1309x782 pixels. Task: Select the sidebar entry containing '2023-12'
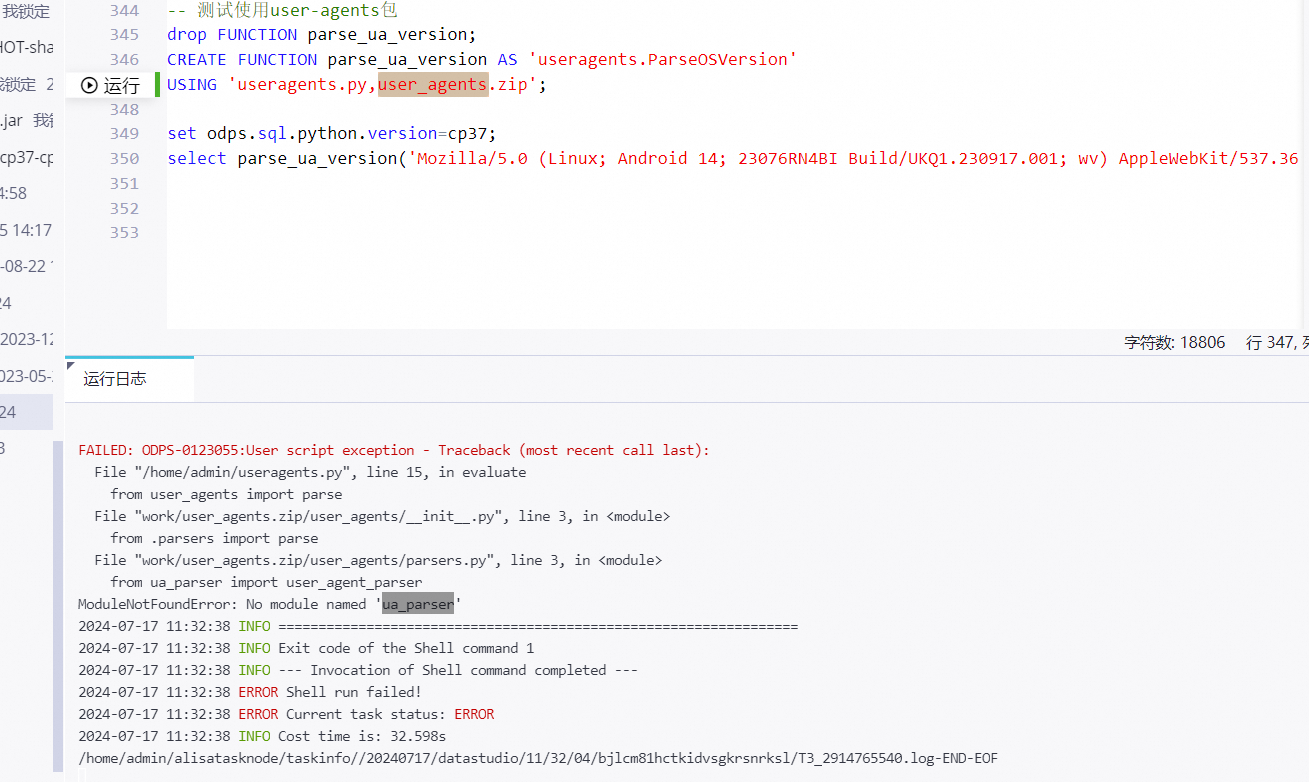27,339
